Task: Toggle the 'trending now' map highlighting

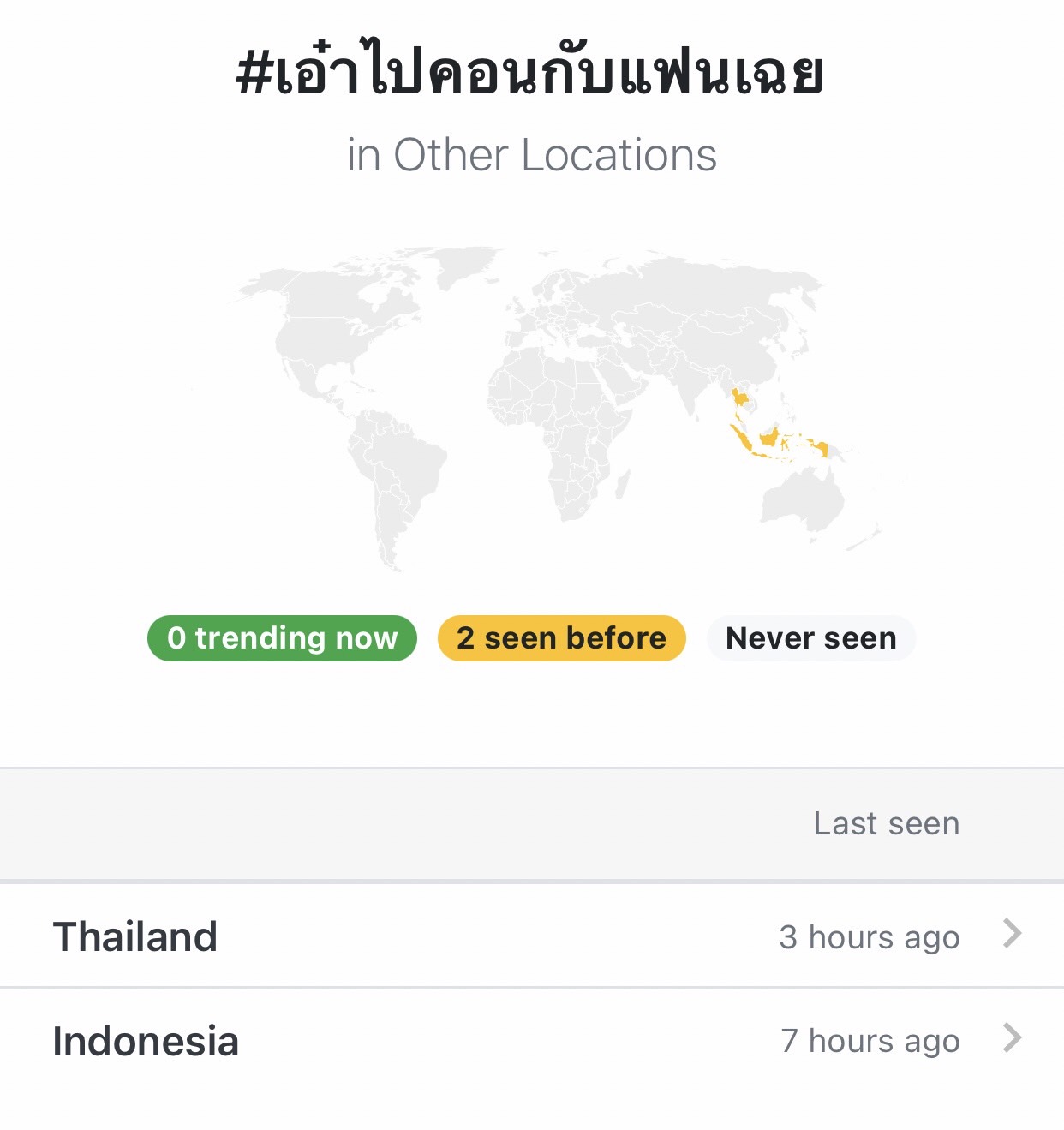Action: point(283,637)
